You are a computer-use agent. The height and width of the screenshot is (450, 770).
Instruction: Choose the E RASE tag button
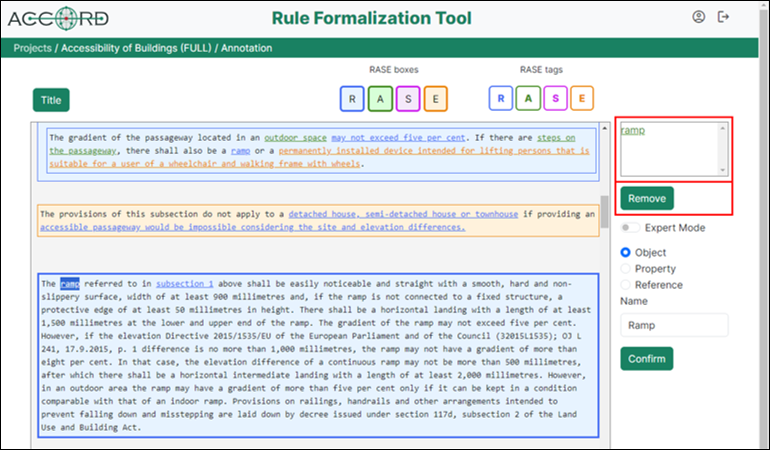click(582, 98)
